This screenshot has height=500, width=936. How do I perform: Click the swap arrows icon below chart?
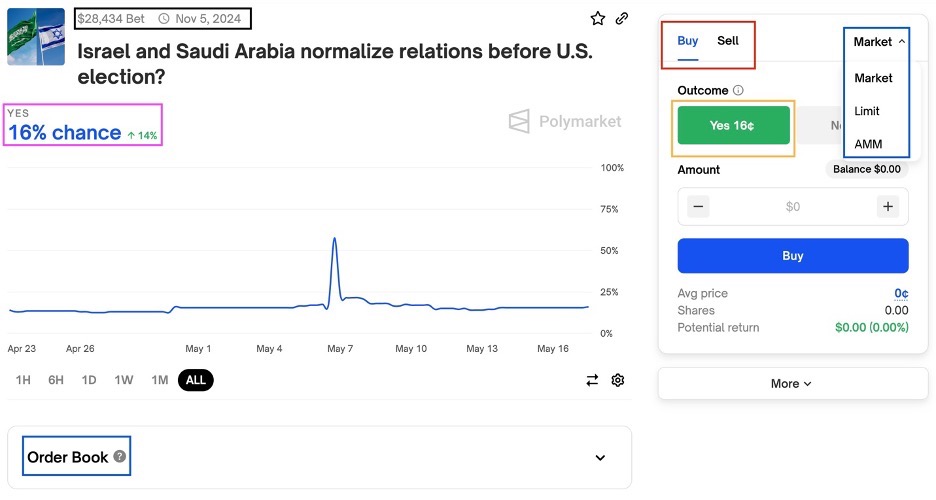click(x=592, y=380)
